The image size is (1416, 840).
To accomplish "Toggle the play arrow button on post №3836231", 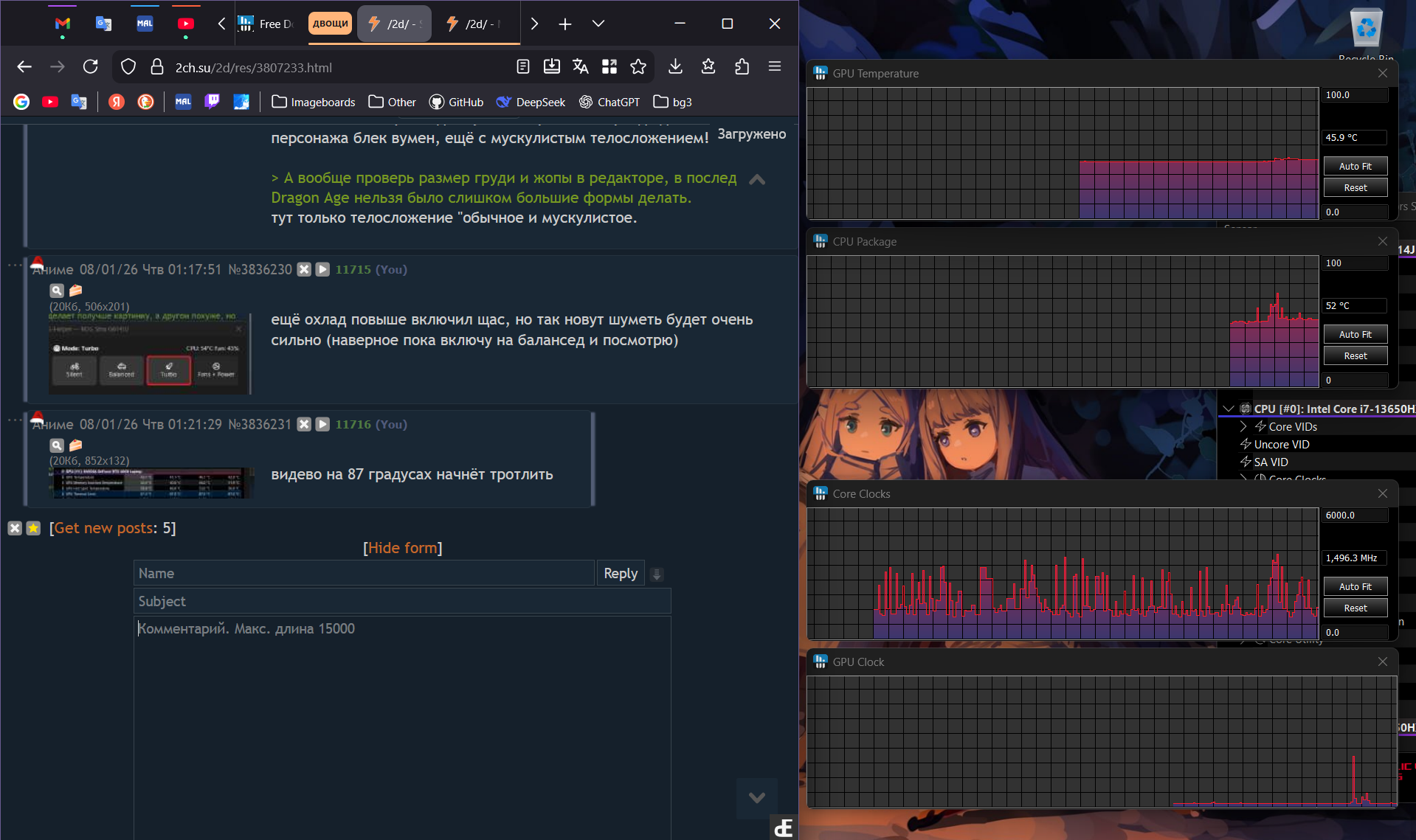I will 322,425.
